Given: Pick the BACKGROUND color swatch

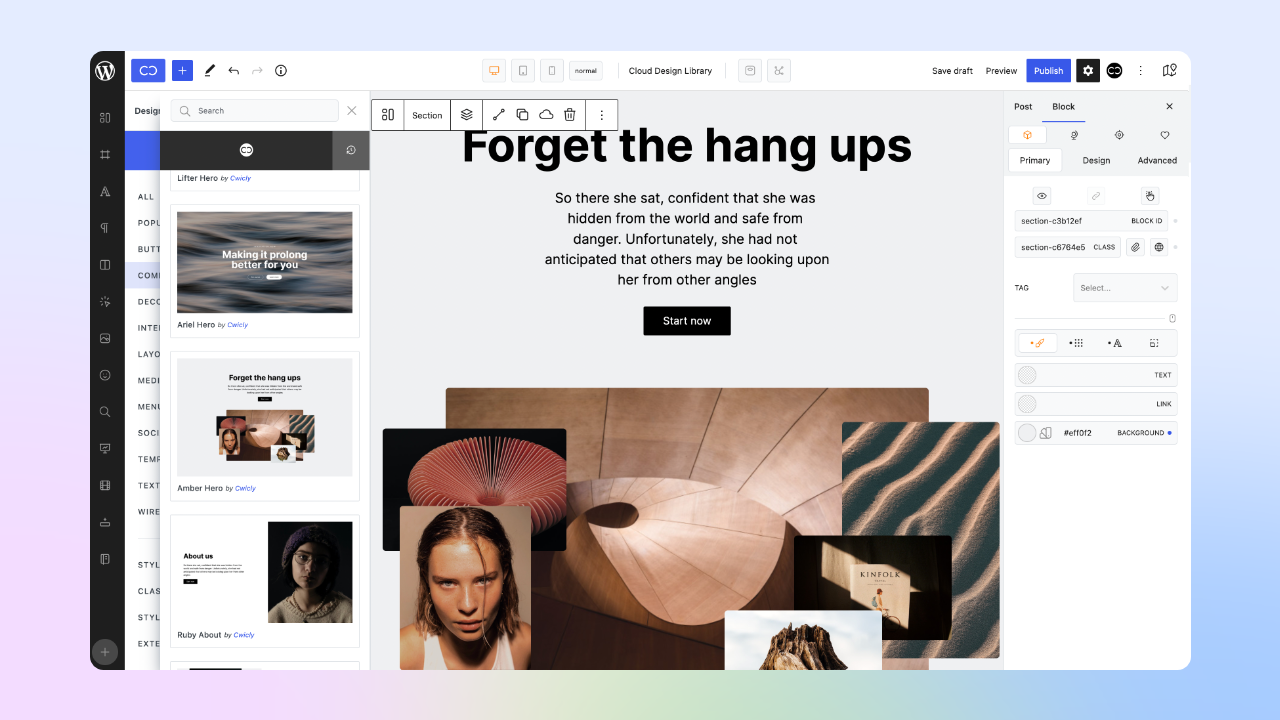Looking at the screenshot, I should (x=1027, y=433).
